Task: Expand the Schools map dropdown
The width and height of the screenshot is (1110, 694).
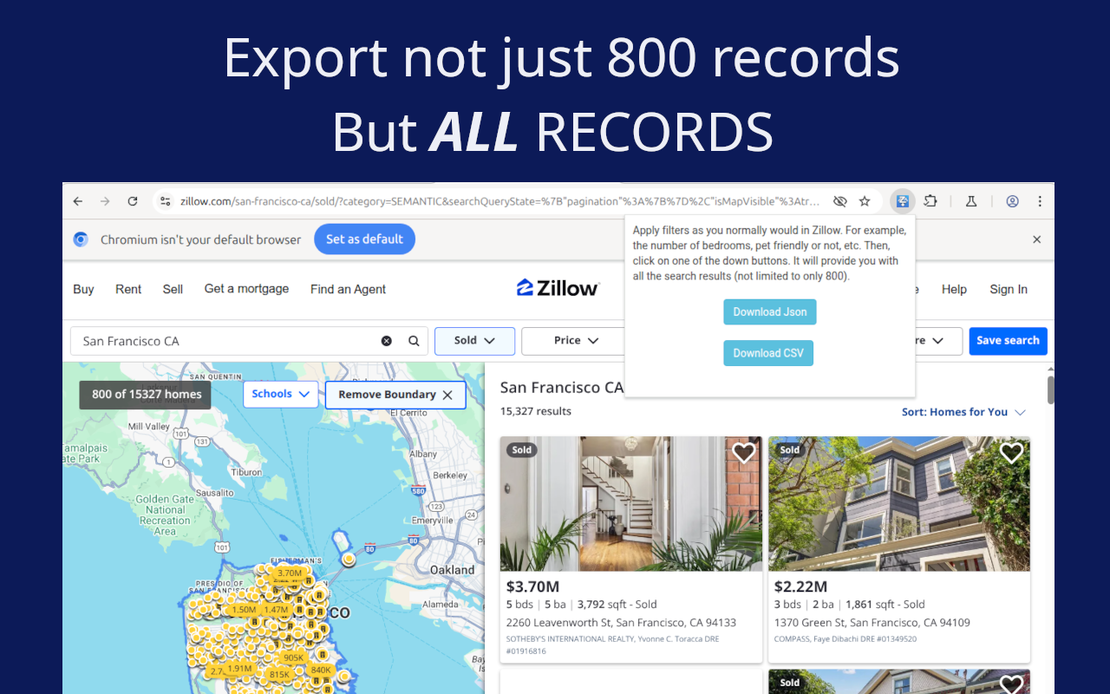Action: (280, 394)
